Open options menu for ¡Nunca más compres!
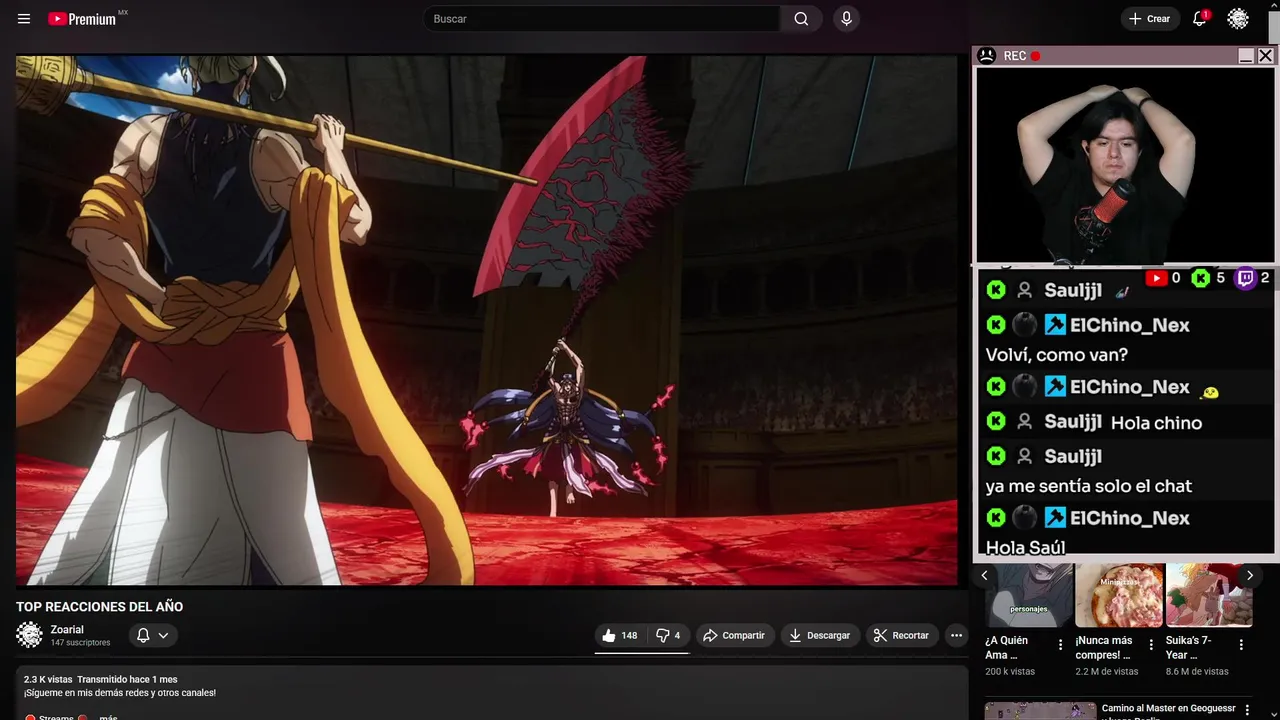Screen dimensions: 1280x720 coord(1151,645)
